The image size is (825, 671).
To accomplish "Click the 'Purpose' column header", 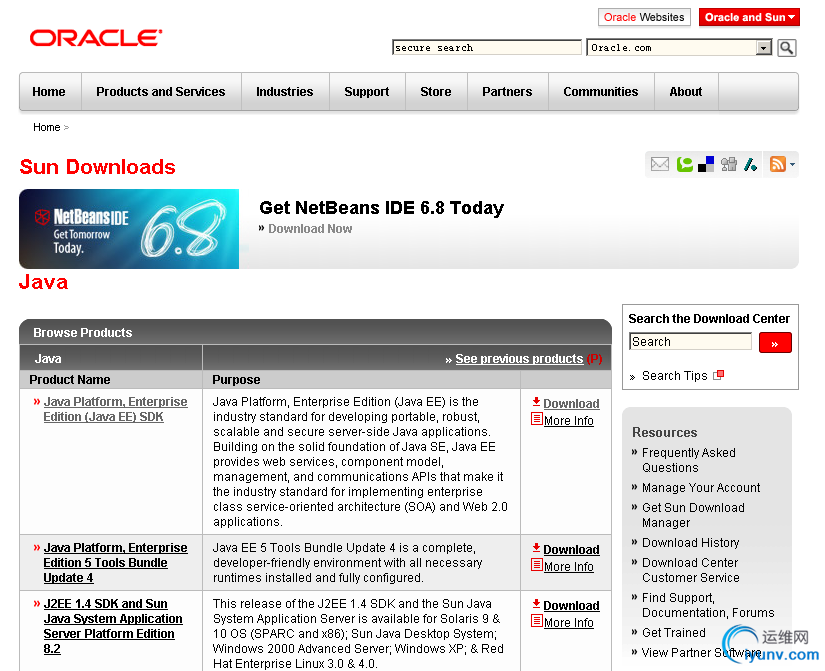I will pos(236,380).
